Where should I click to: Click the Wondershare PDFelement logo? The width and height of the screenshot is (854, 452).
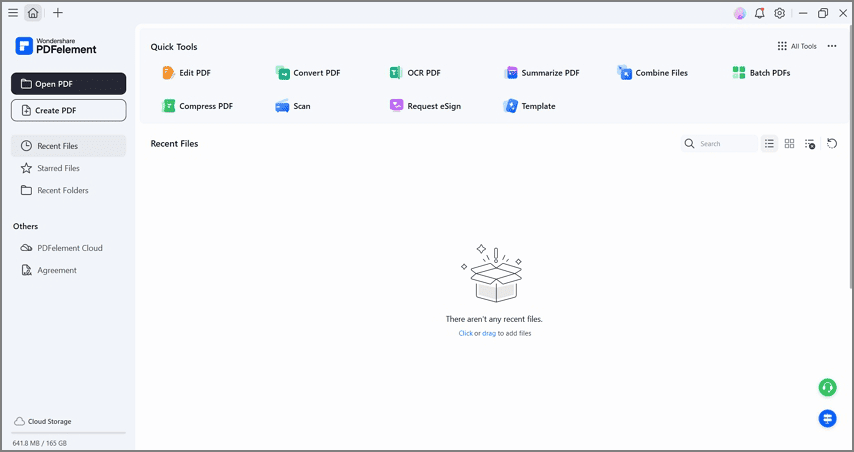pos(56,46)
